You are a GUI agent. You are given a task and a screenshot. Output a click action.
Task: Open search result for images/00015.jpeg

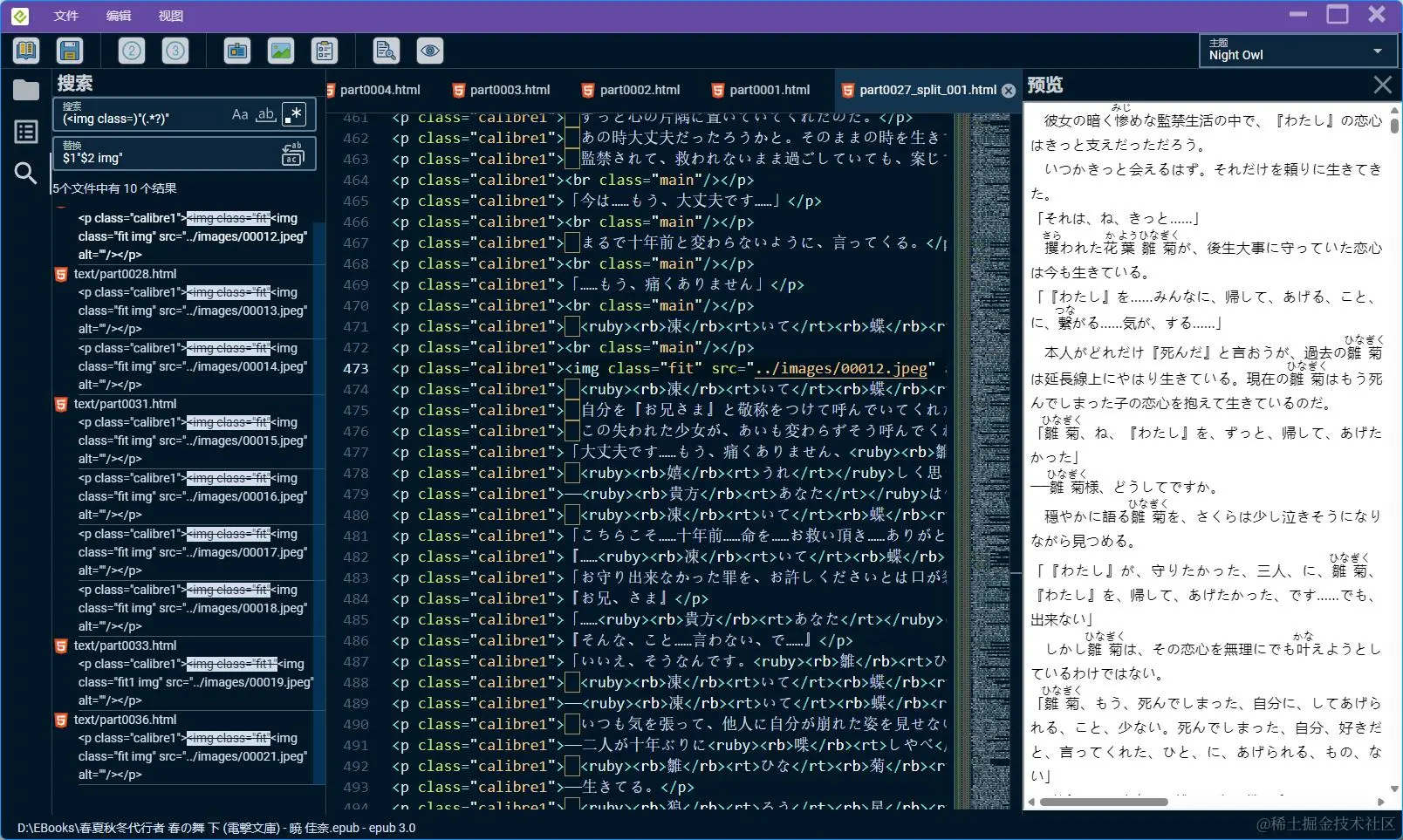[192, 440]
